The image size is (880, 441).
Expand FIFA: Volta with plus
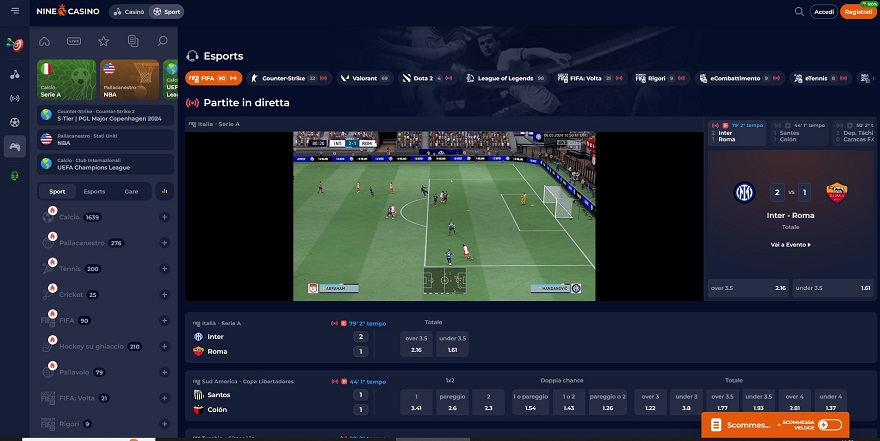(164, 398)
